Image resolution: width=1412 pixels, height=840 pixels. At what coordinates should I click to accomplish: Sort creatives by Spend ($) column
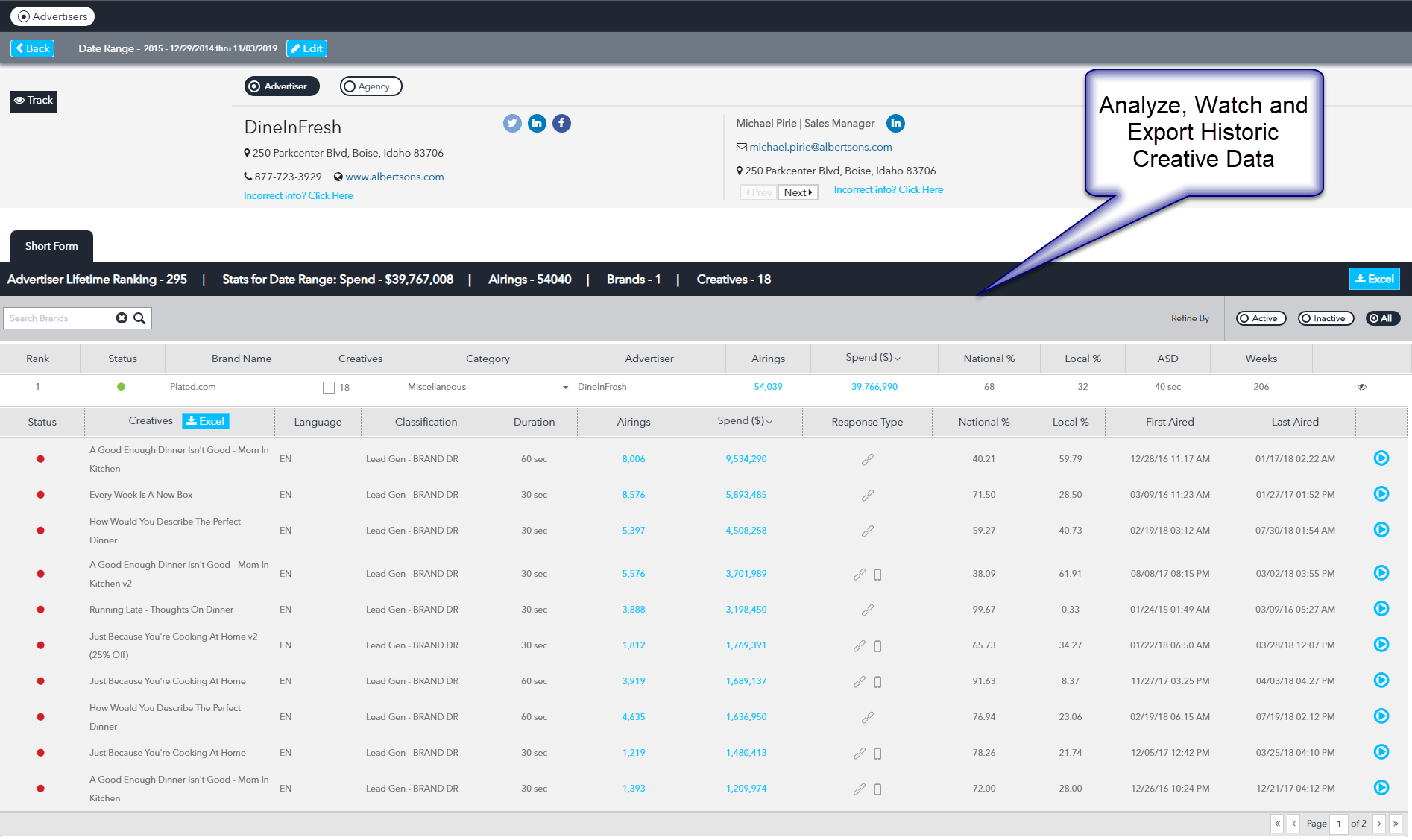click(x=745, y=421)
